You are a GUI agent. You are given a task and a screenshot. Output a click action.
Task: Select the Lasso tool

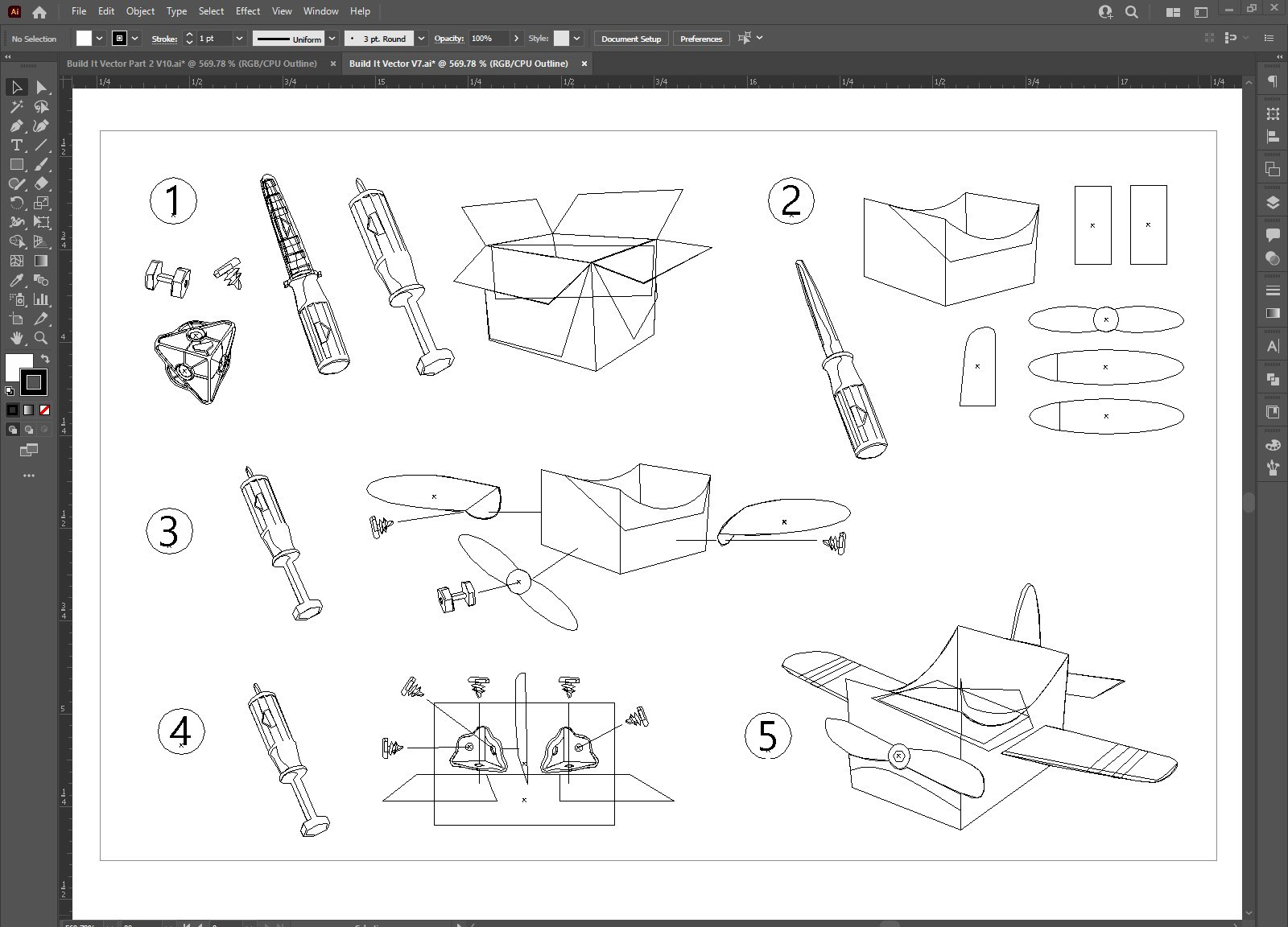coord(42,106)
